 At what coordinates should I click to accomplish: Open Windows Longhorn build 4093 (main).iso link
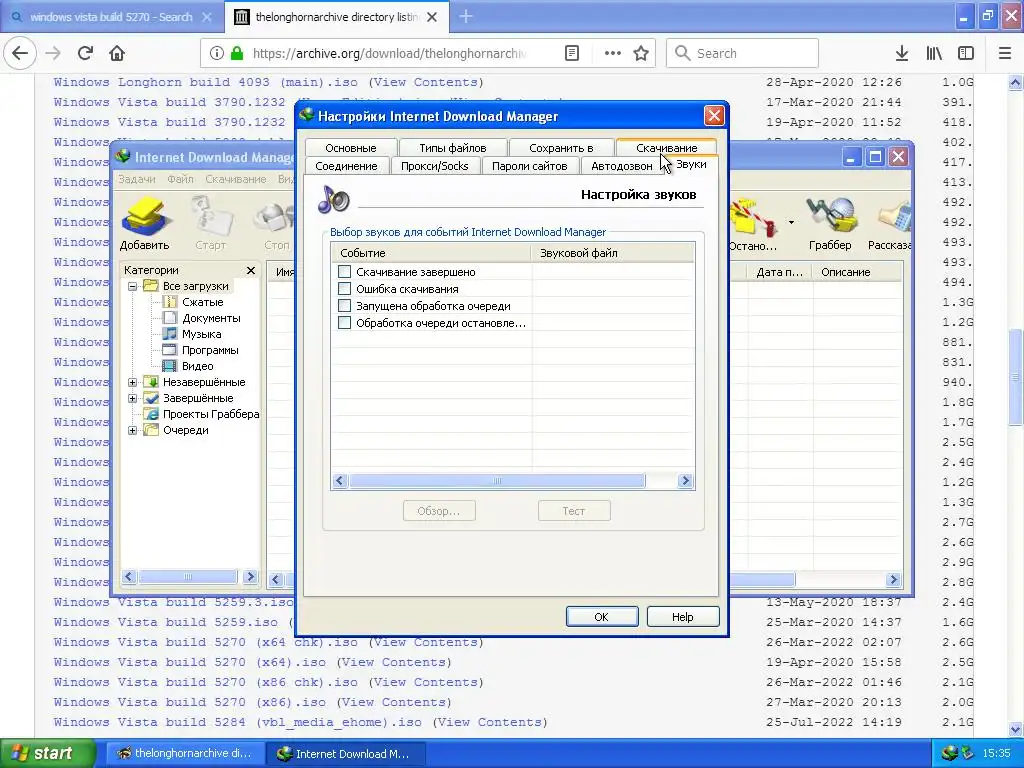point(206,82)
